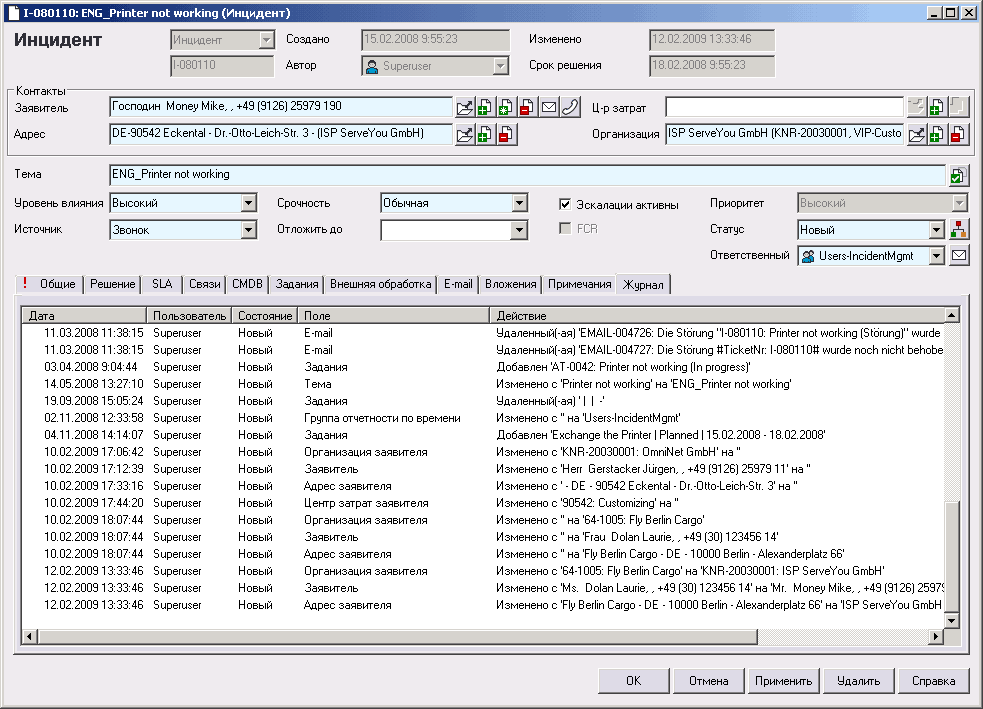Create a new contact for Заявитель

506,108
